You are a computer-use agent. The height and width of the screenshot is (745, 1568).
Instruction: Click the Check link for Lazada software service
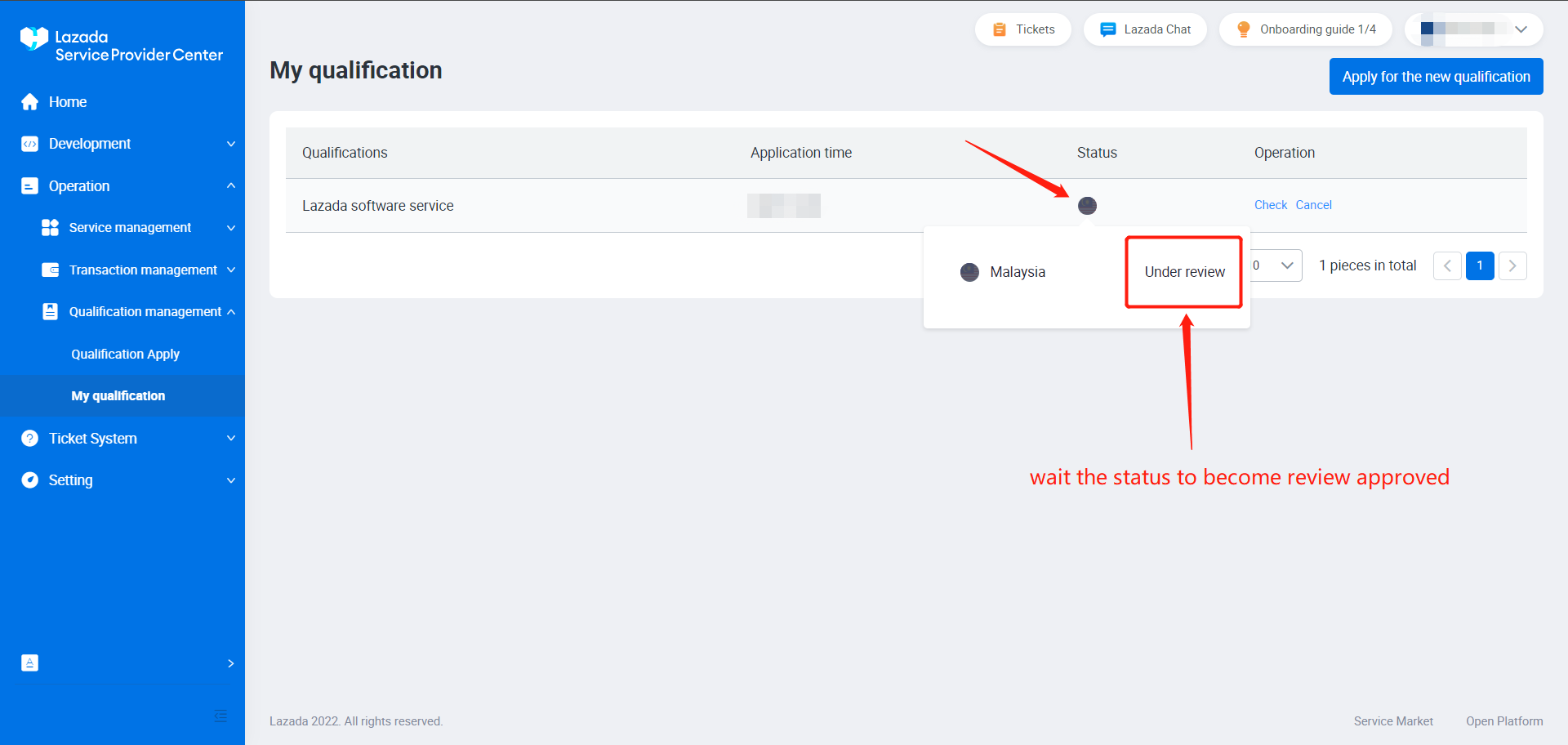(x=1271, y=205)
